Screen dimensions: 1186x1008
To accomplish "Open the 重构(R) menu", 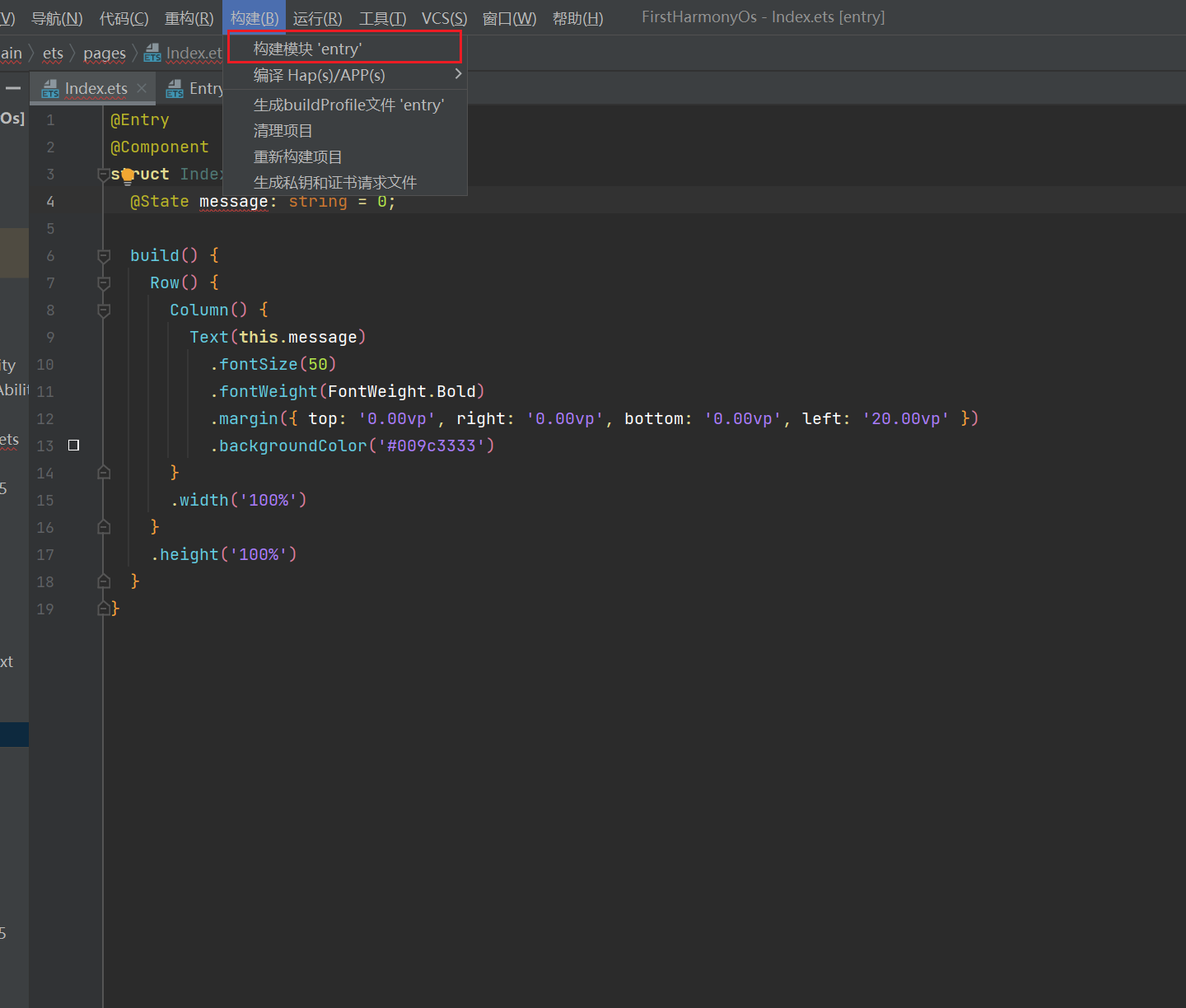I will tap(189, 17).
